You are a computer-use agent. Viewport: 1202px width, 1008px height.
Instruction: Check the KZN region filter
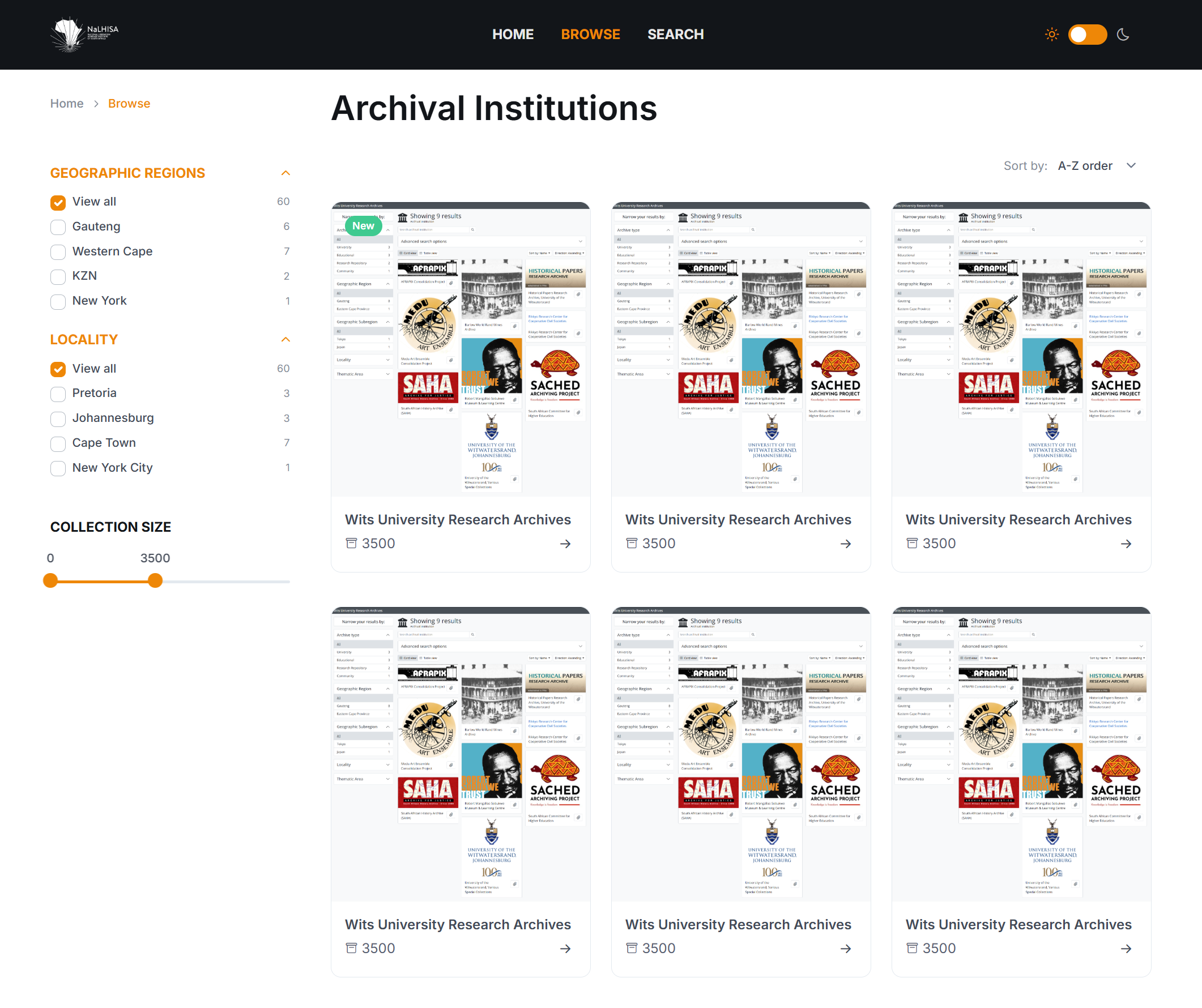tap(58, 277)
